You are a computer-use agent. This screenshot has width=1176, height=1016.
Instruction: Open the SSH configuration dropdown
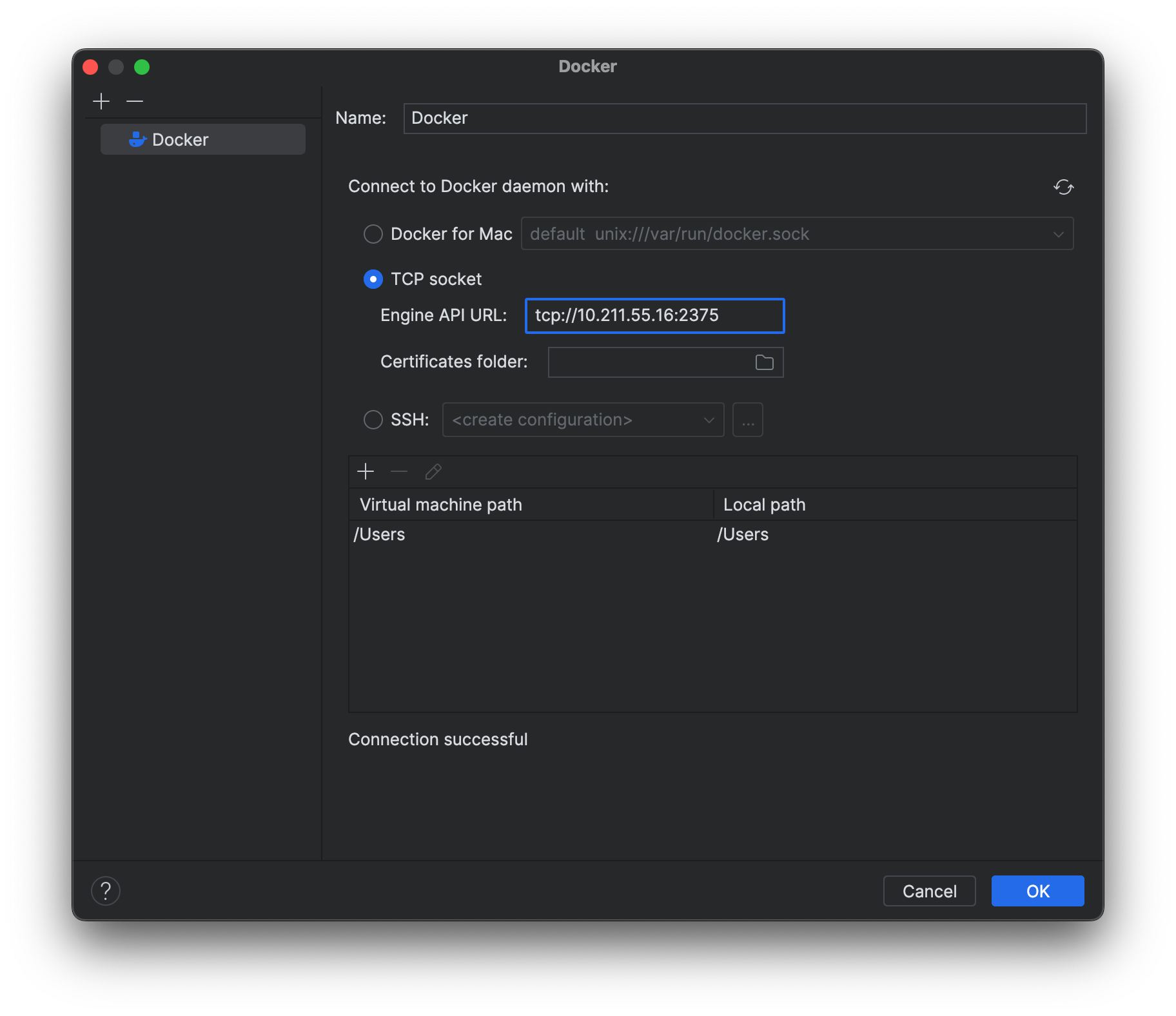[583, 420]
